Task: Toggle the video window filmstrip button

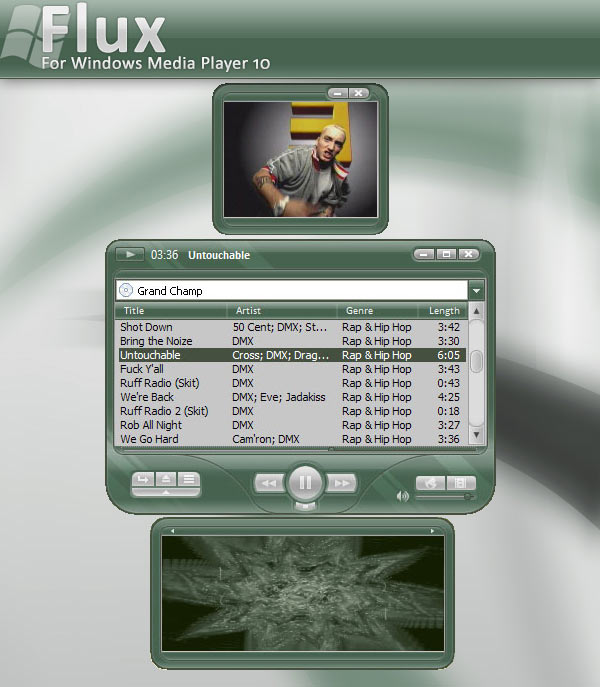Action: (x=461, y=483)
